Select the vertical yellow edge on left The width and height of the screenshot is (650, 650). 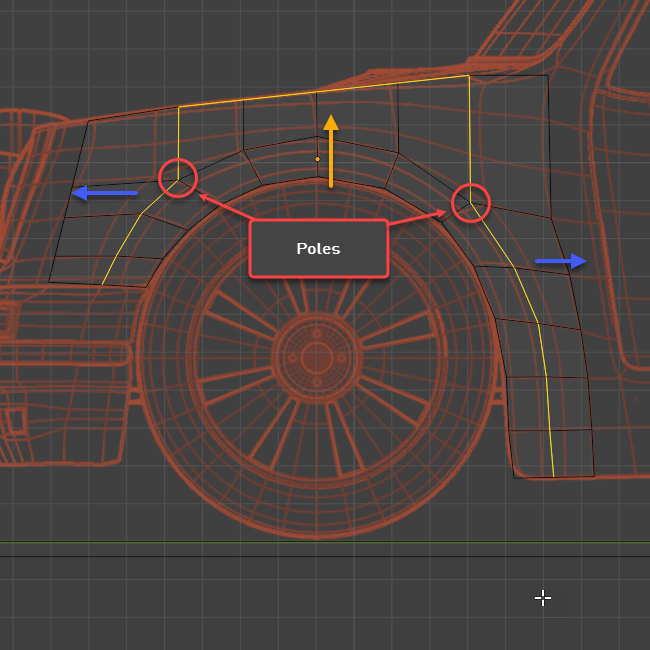(x=179, y=142)
